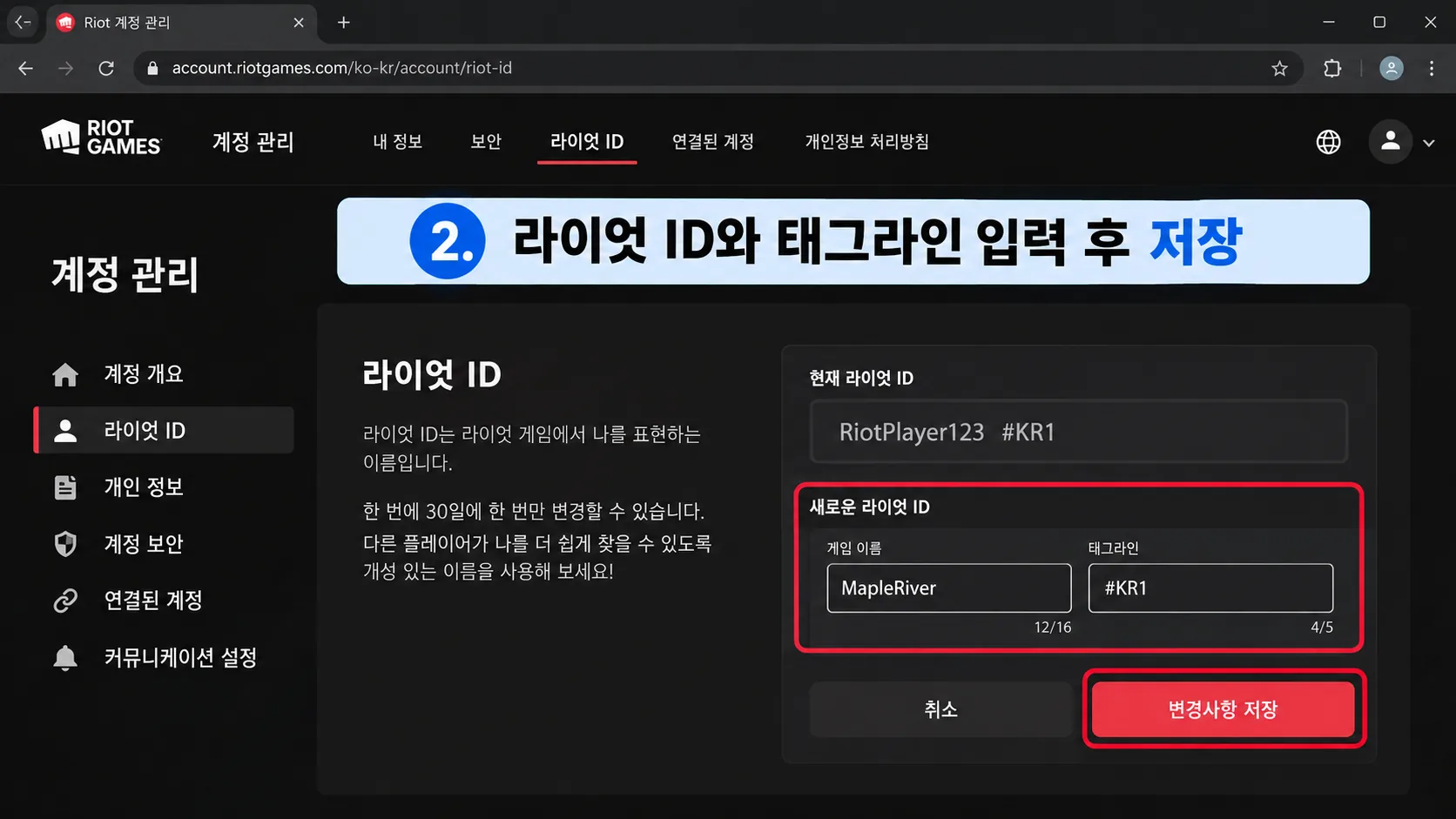The width and height of the screenshot is (1456, 819).
Task: Click the document icon beside 개인 정보
Action: [x=65, y=487]
